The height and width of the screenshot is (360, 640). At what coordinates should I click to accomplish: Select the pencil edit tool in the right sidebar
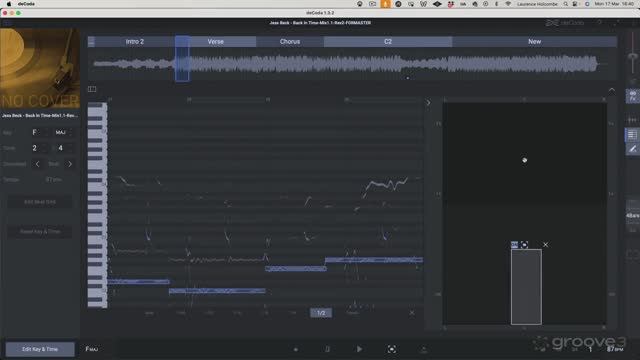click(632, 149)
